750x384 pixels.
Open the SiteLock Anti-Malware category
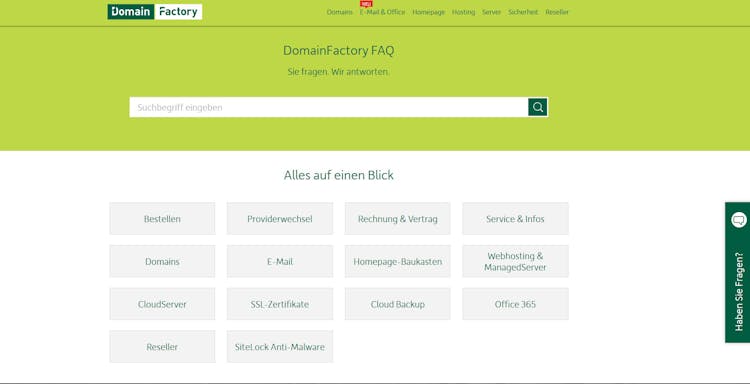pyautogui.click(x=280, y=347)
